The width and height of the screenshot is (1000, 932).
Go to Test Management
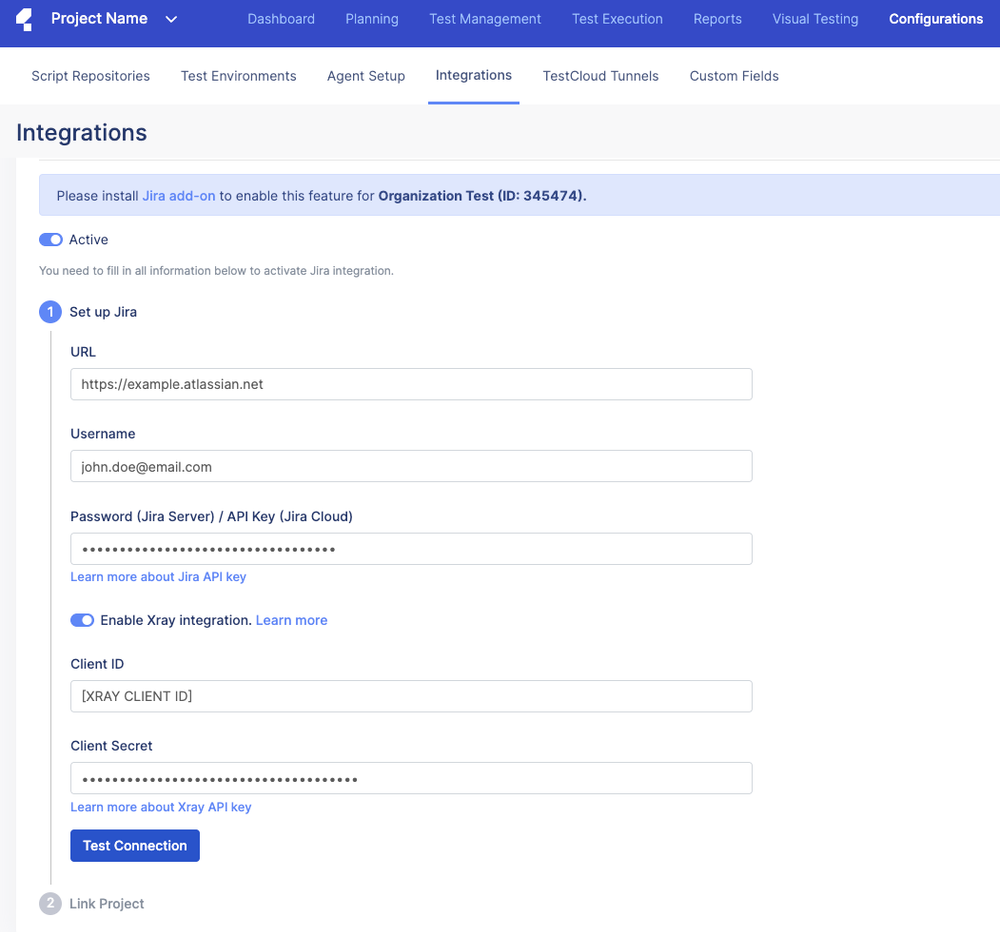click(x=485, y=18)
